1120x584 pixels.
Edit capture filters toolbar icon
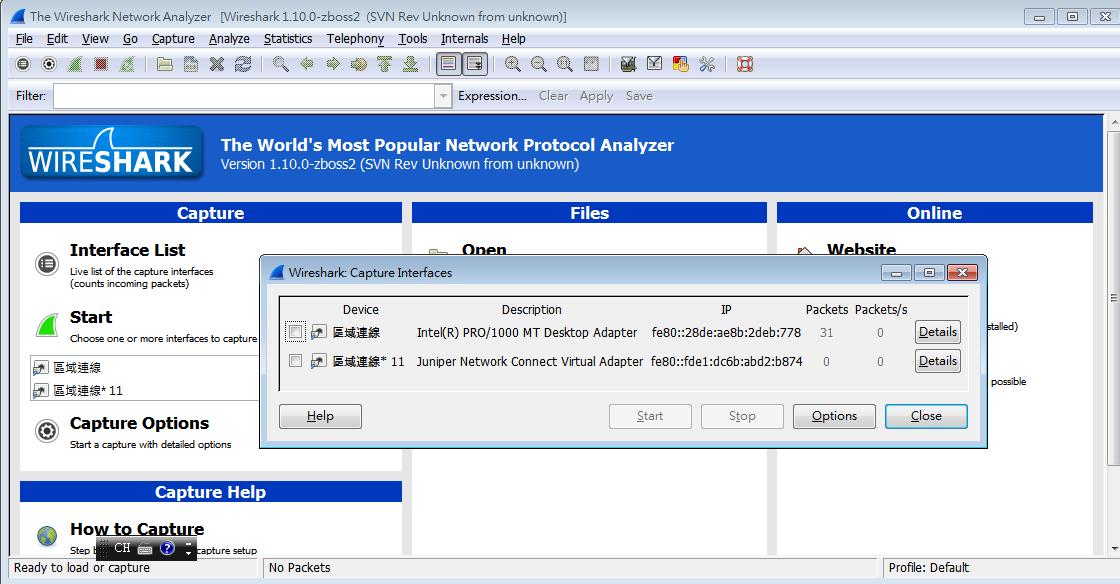click(629, 64)
